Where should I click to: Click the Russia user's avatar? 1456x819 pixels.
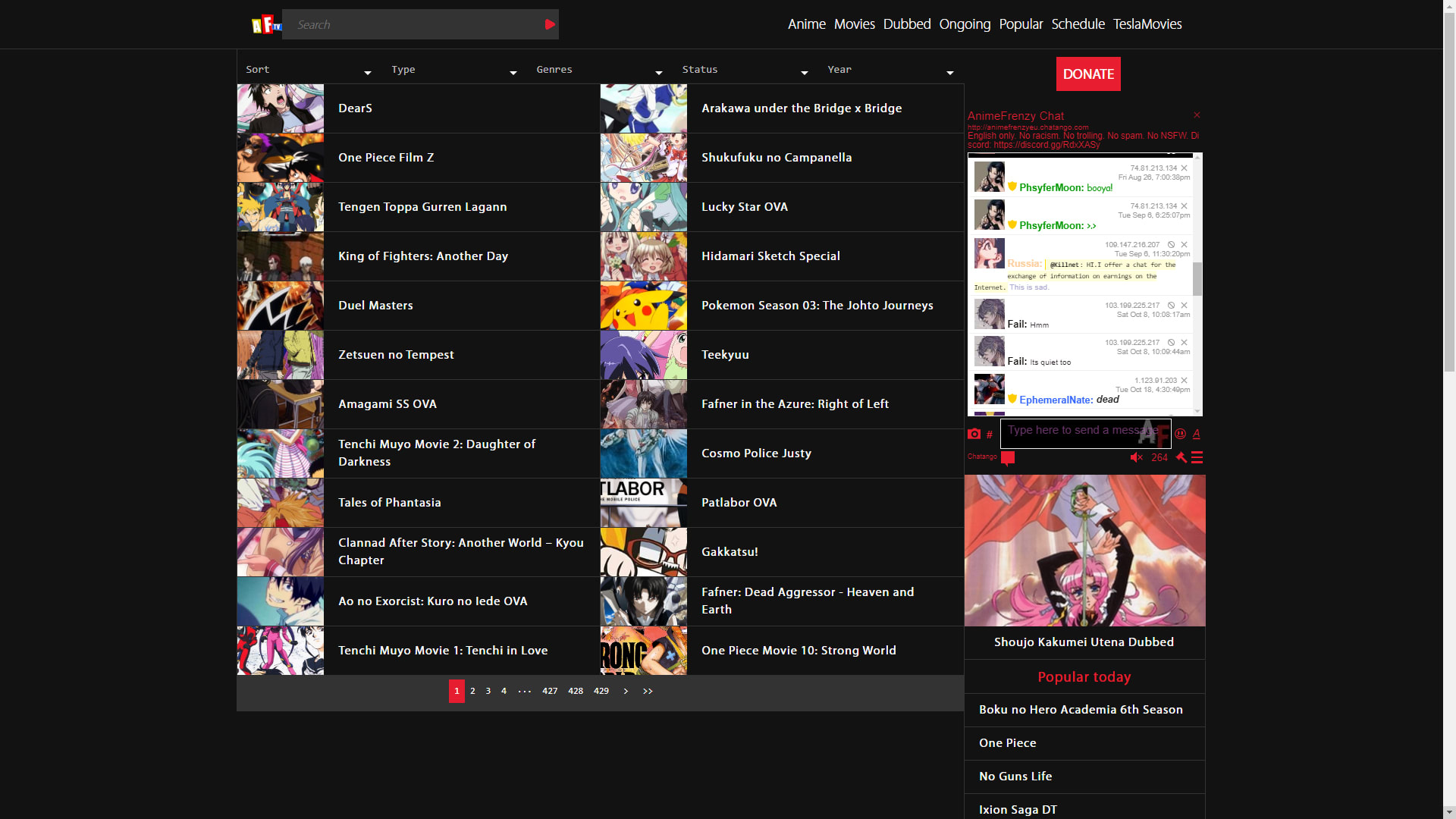click(989, 253)
